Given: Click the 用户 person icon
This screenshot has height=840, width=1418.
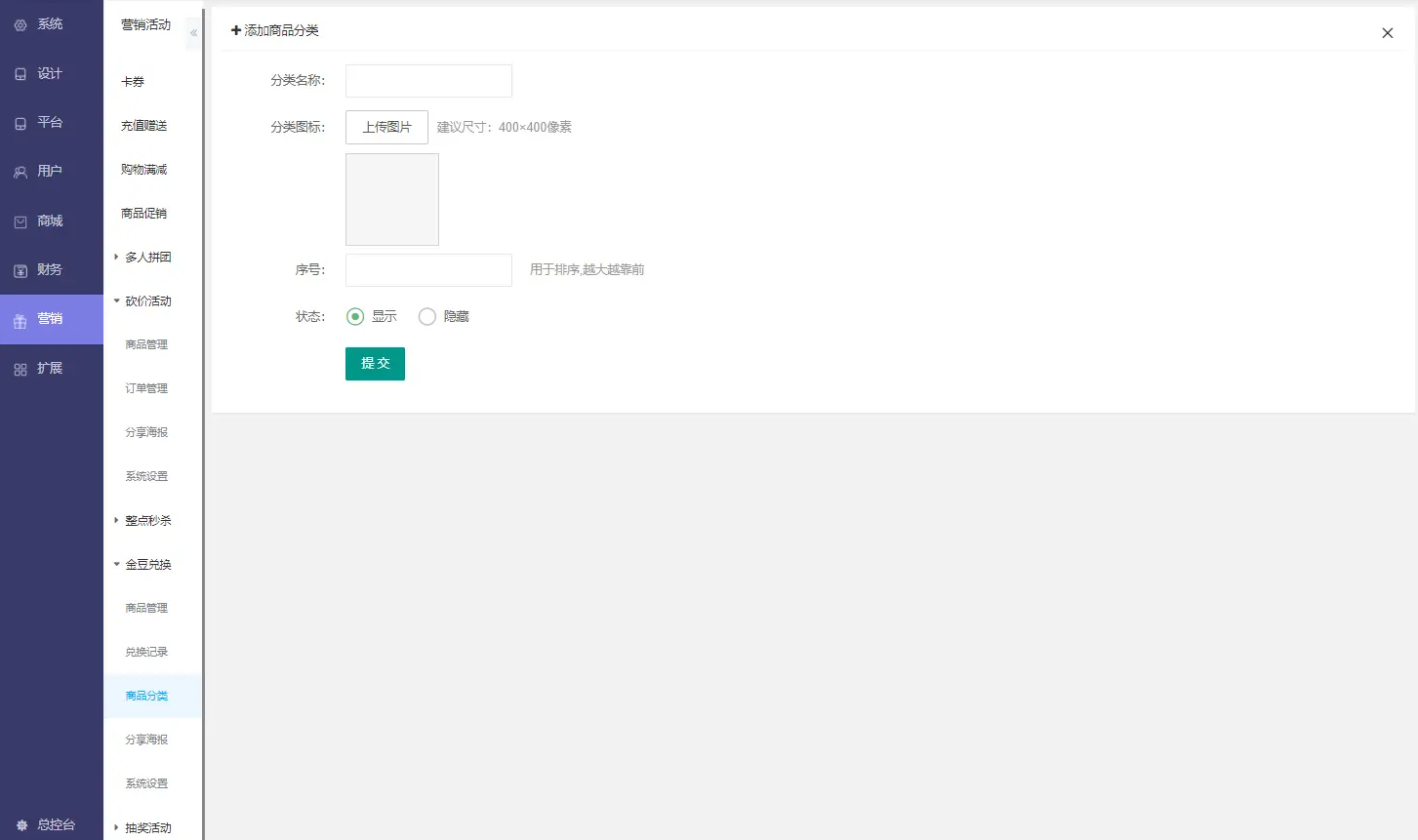Looking at the screenshot, I should pyautogui.click(x=20, y=173).
